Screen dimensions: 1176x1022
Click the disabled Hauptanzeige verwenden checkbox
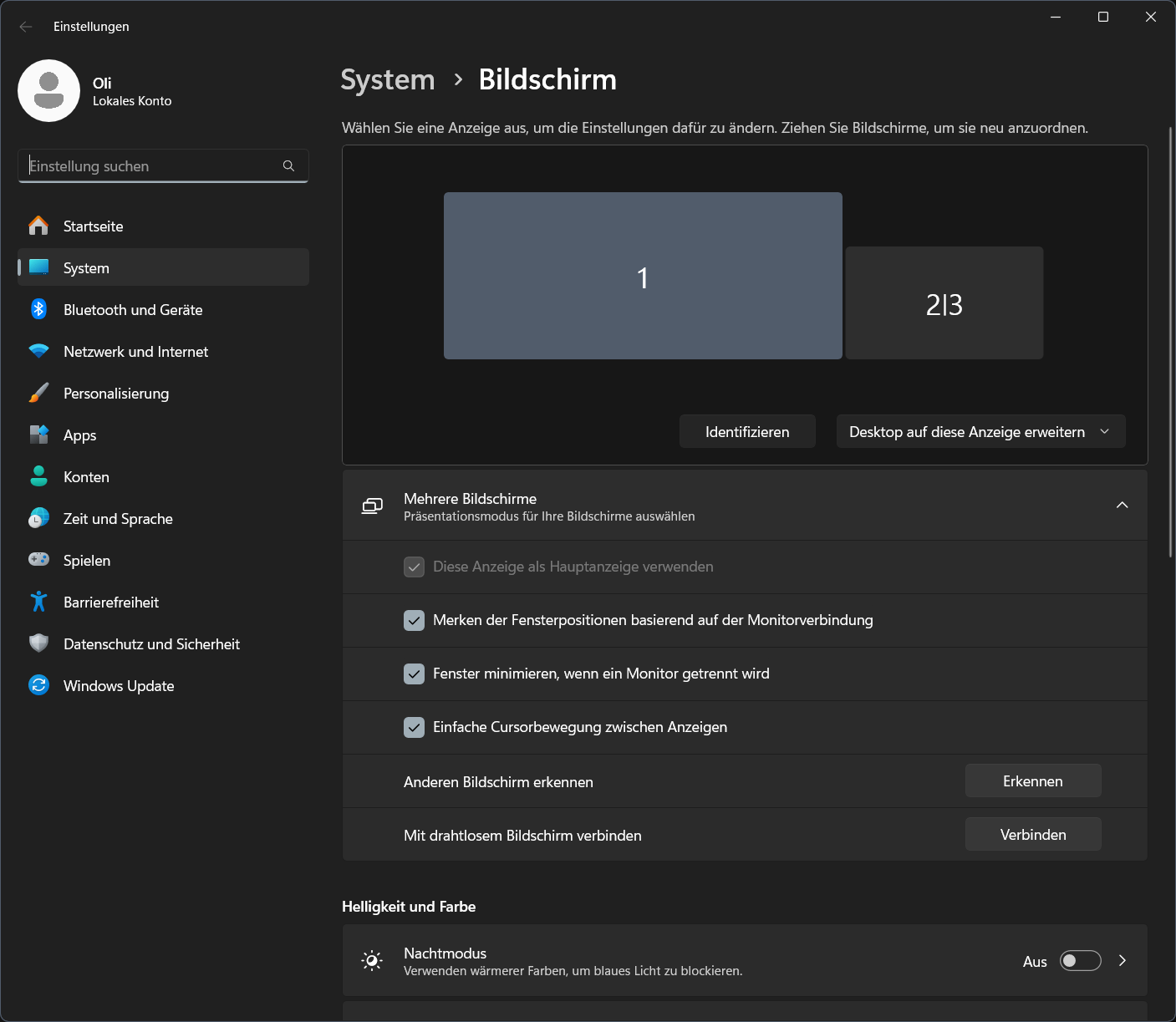tap(414, 567)
